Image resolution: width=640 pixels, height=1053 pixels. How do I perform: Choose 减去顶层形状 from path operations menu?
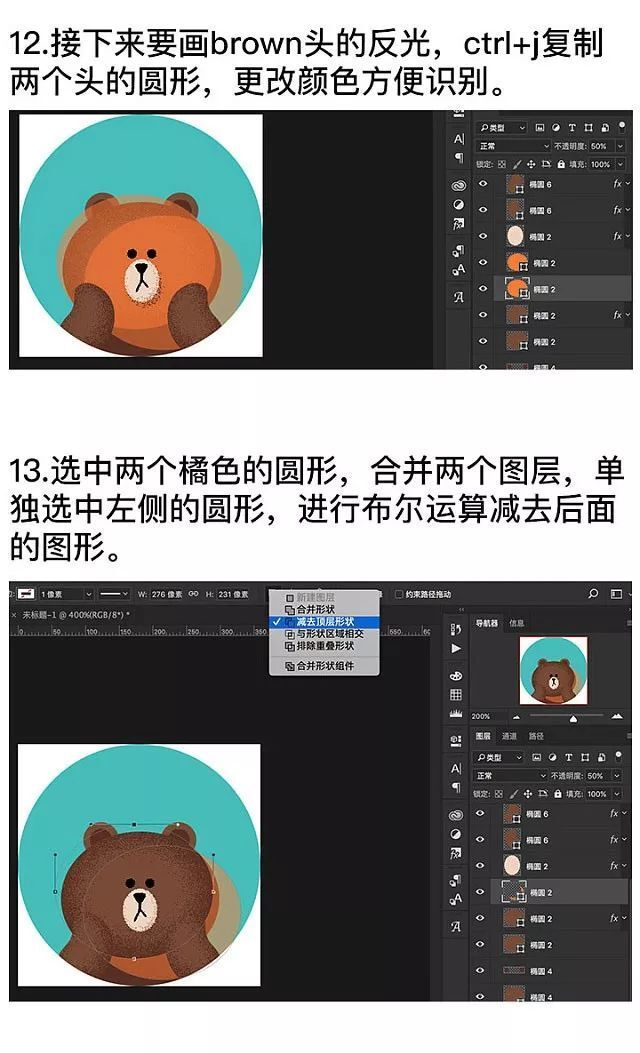(325, 621)
